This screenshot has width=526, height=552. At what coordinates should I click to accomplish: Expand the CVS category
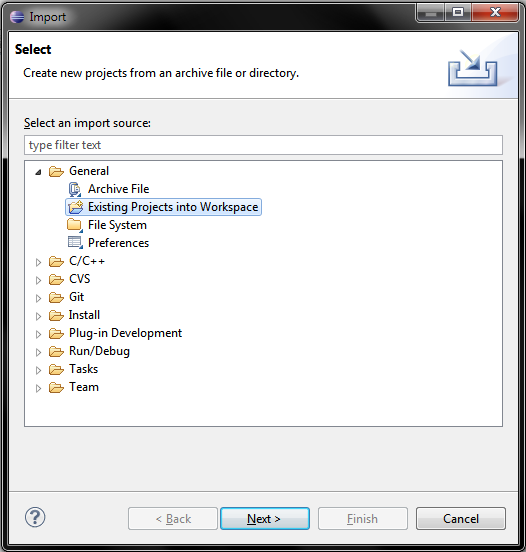point(38,280)
